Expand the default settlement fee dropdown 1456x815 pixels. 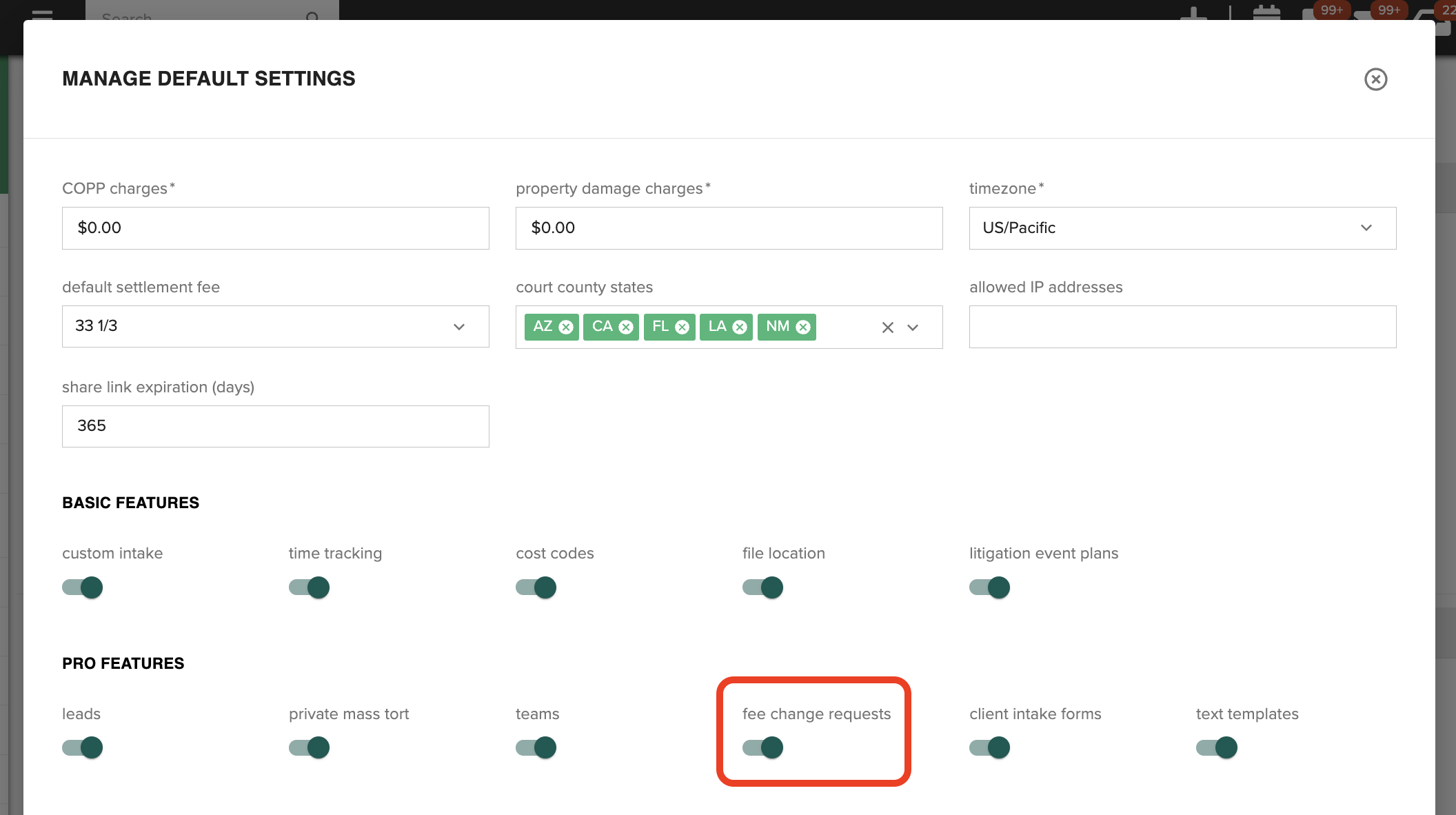[x=275, y=326]
